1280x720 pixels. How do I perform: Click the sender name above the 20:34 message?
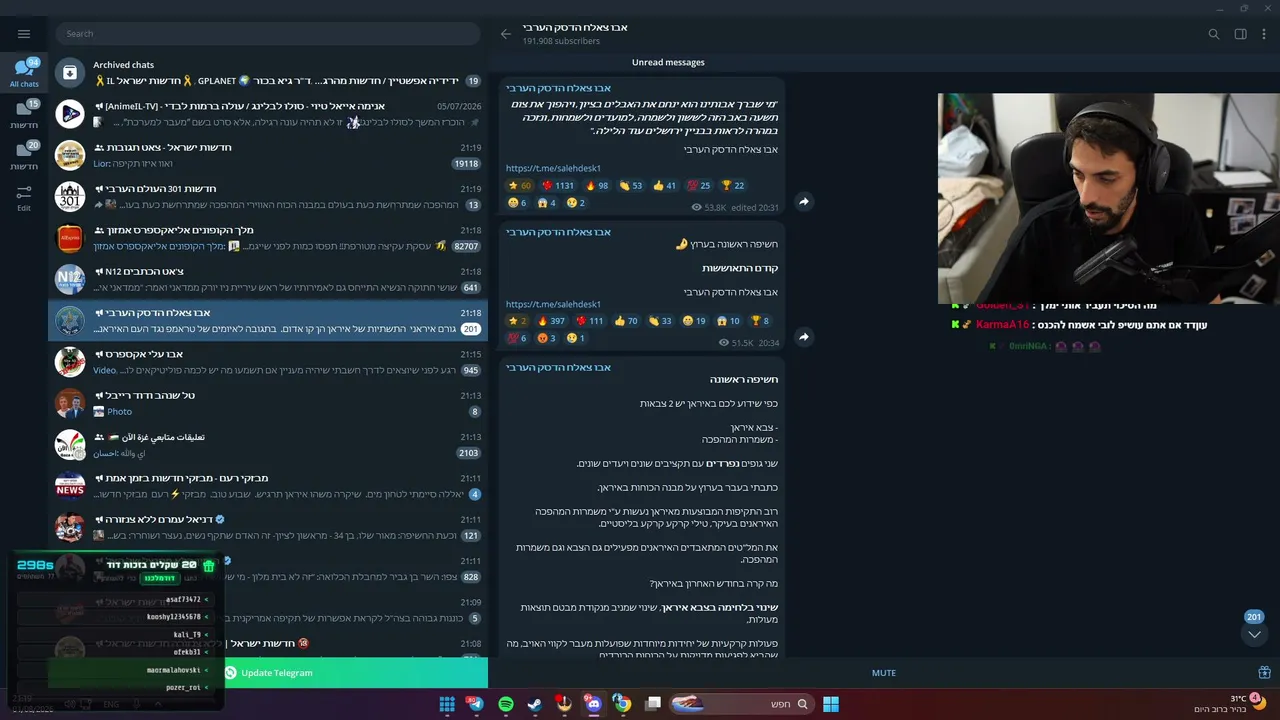click(x=558, y=232)
